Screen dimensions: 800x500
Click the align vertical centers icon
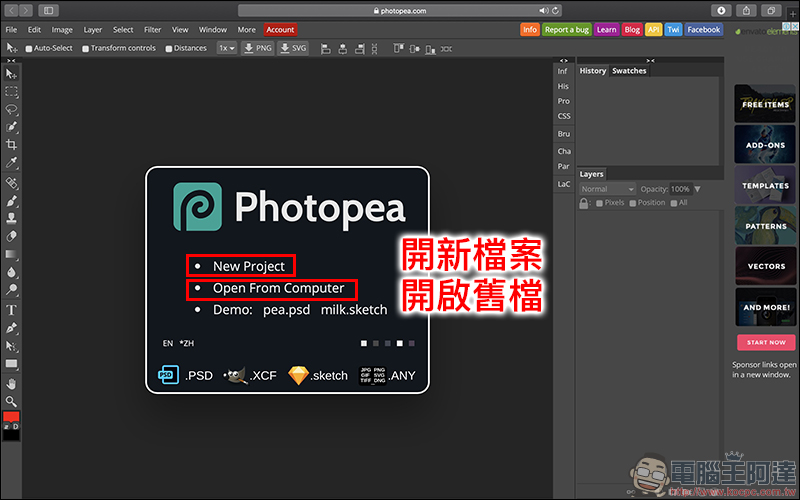[x=414, y=49]
